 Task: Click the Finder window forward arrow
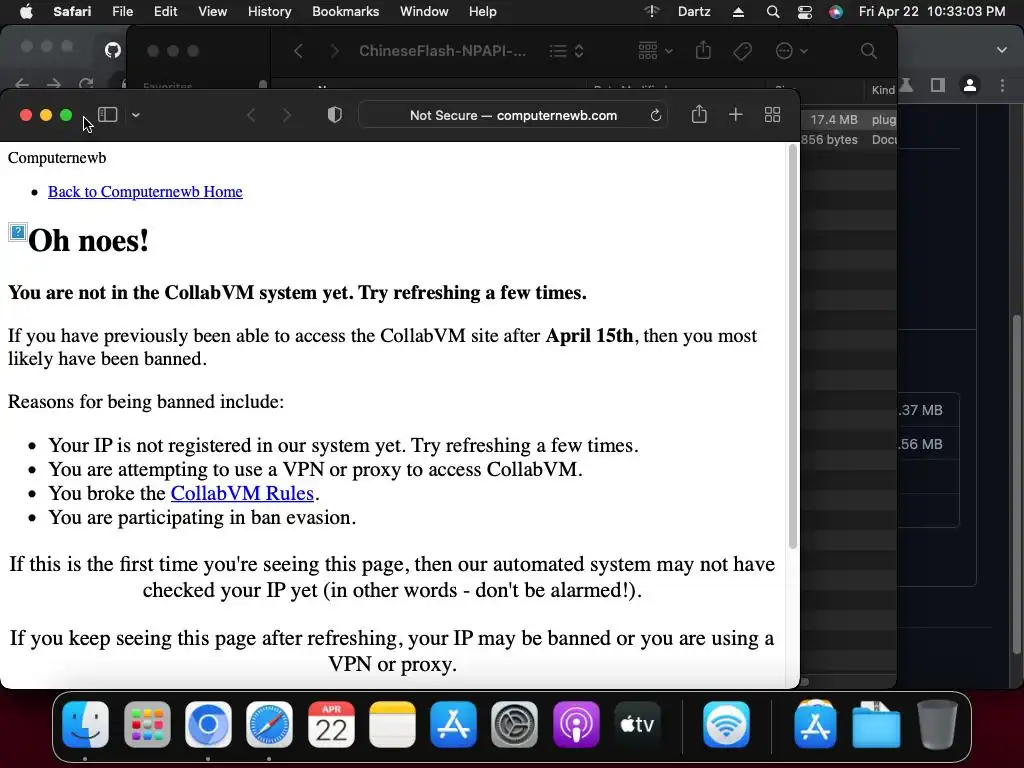coord(334,51)
